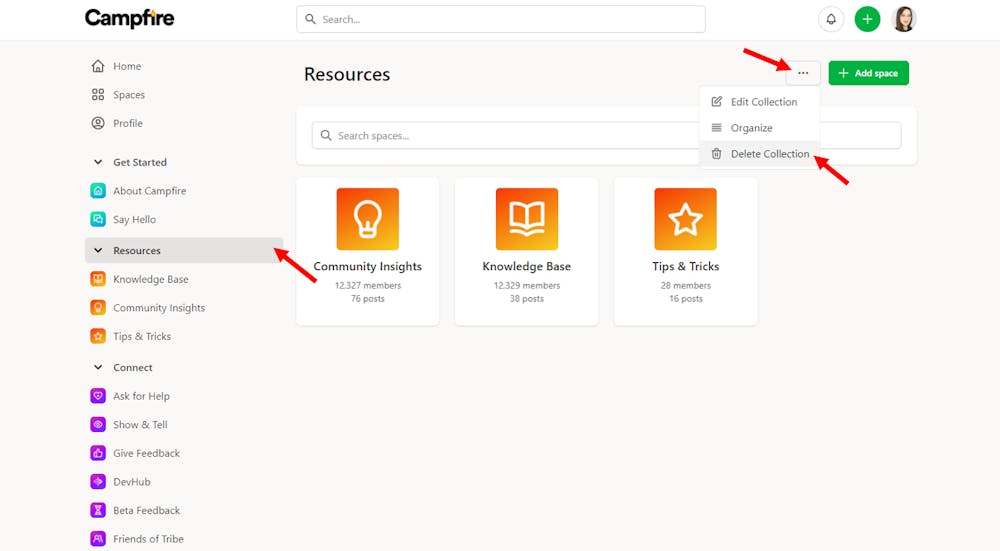Open Show & Tell from the sidebar
Image resolution: width=1000 pixels, height=551 pixels.
[x=140, y=425]
